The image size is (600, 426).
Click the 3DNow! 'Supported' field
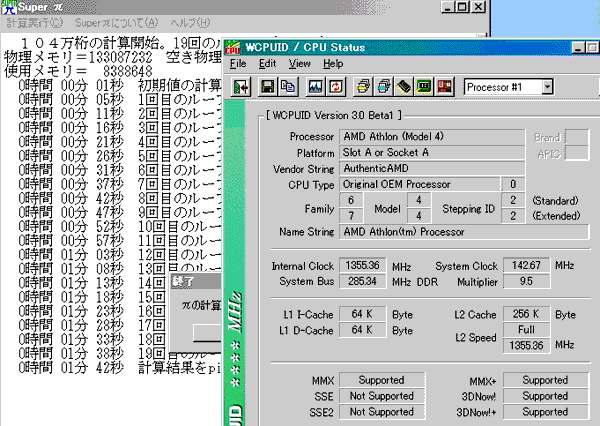(x=546, y=396)
